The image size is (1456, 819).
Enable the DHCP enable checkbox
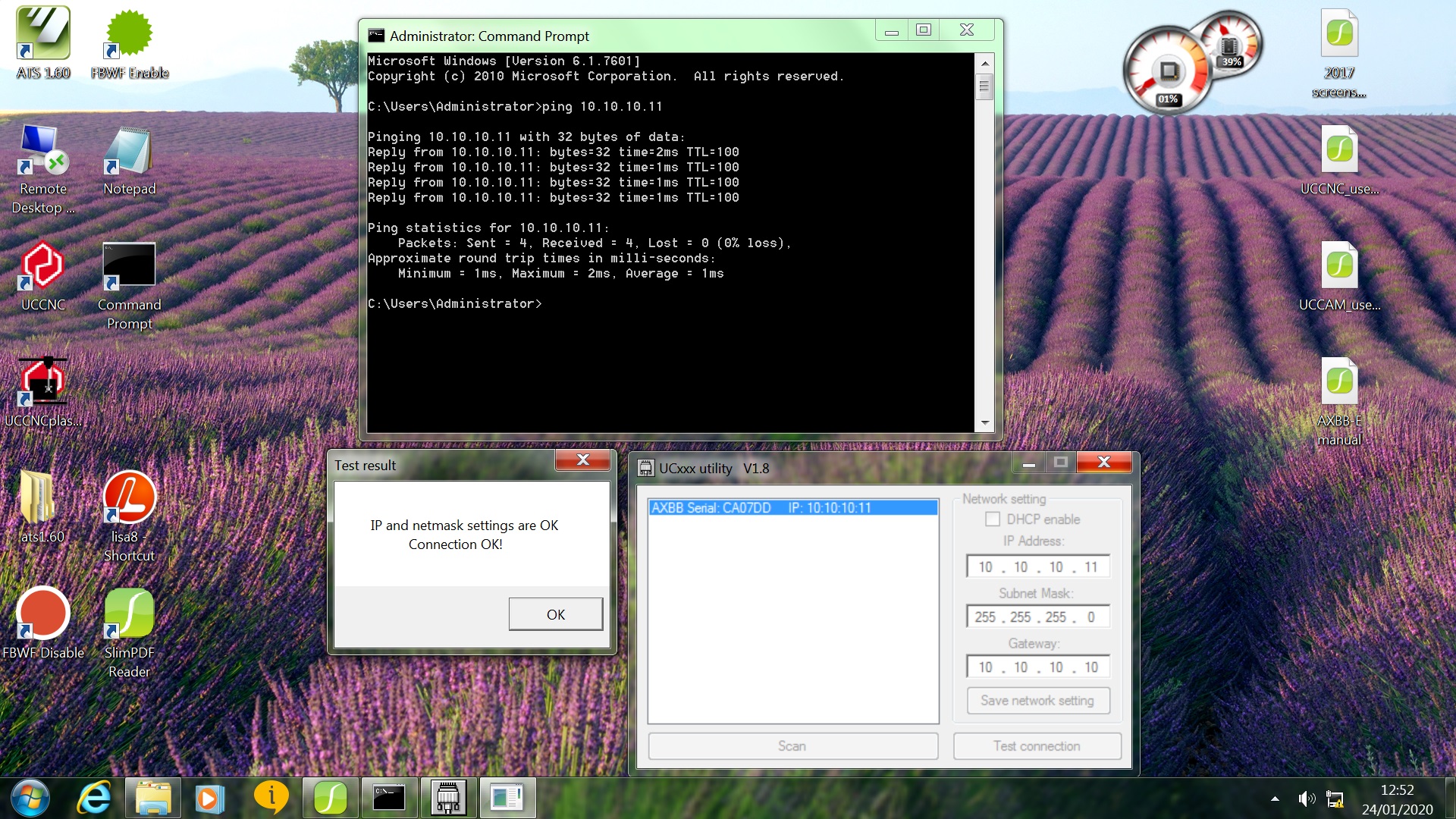coord(992,519)
